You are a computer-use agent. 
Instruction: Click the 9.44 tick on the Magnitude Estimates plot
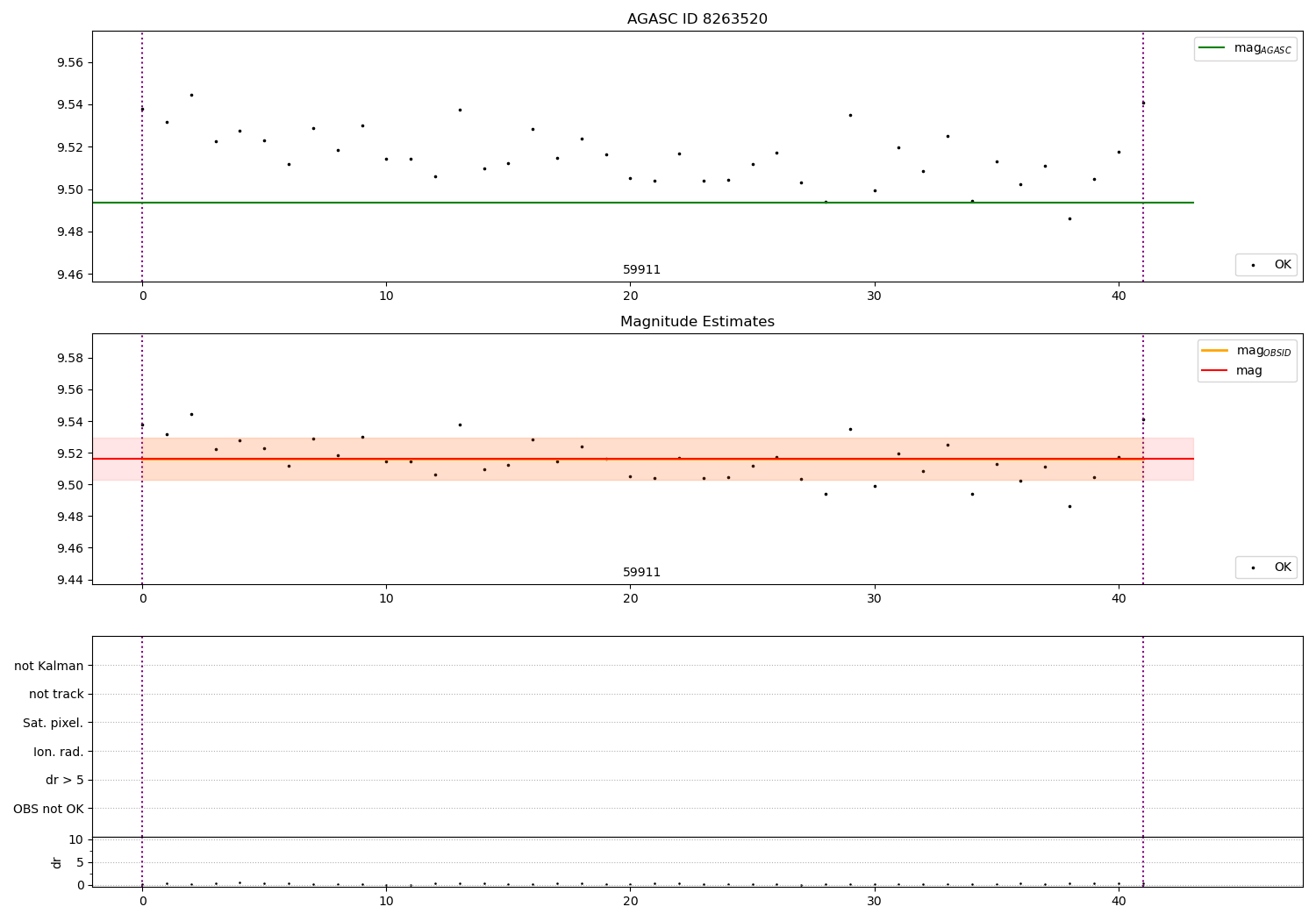click(x=70, y=580)
